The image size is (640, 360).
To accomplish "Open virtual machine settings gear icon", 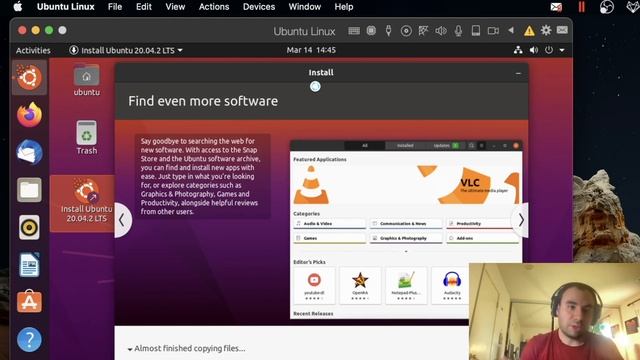I will coord(546,30).
